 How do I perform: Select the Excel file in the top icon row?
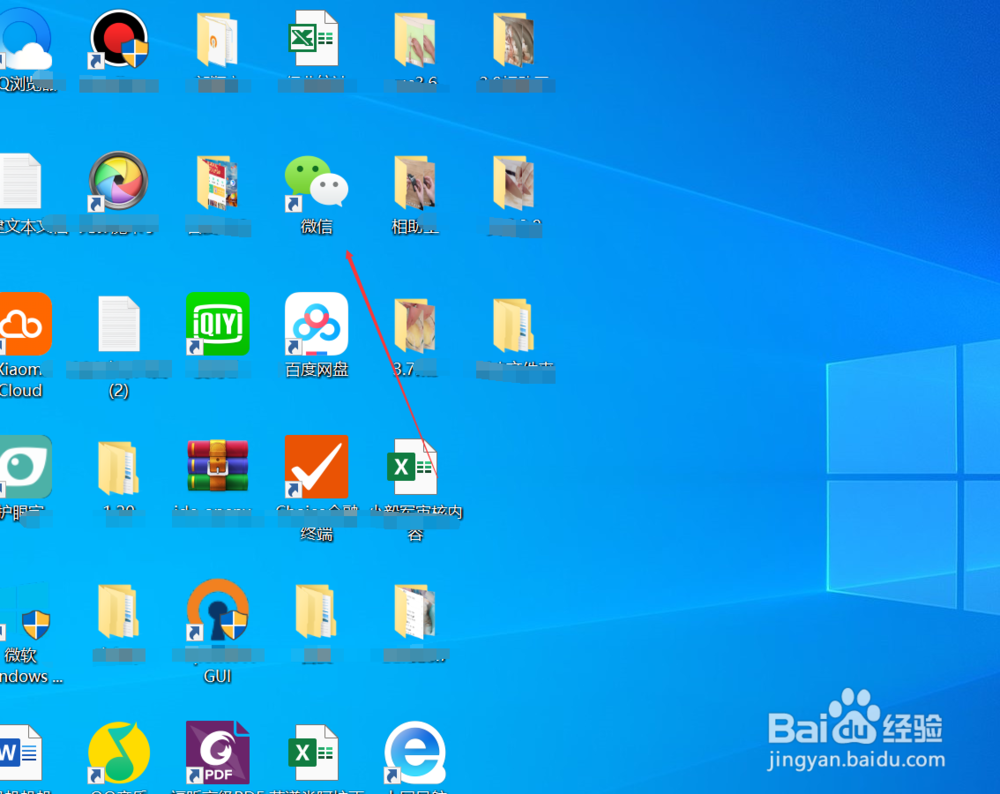pos(313,38)
